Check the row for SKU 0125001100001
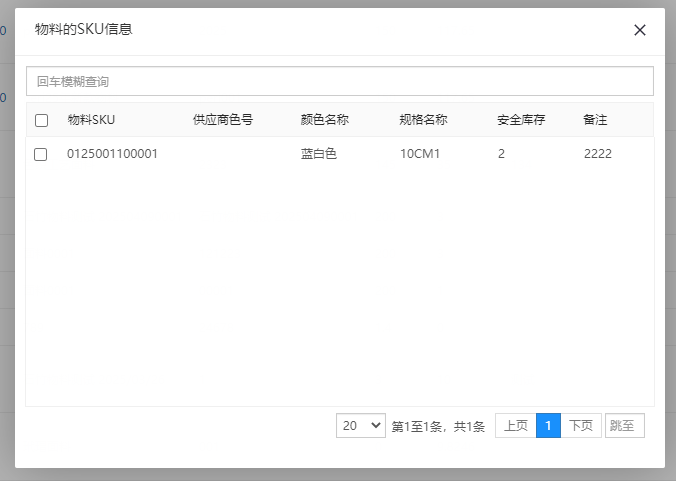This screenshot has height=481, width=676. pyautogui.click(x=41, y=154)
